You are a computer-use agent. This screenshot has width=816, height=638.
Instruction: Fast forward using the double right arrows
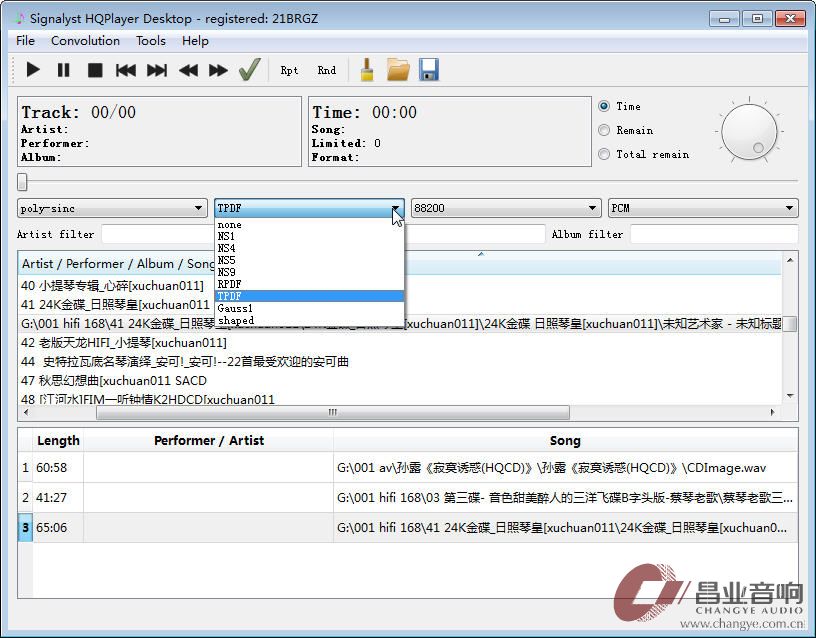218,70
